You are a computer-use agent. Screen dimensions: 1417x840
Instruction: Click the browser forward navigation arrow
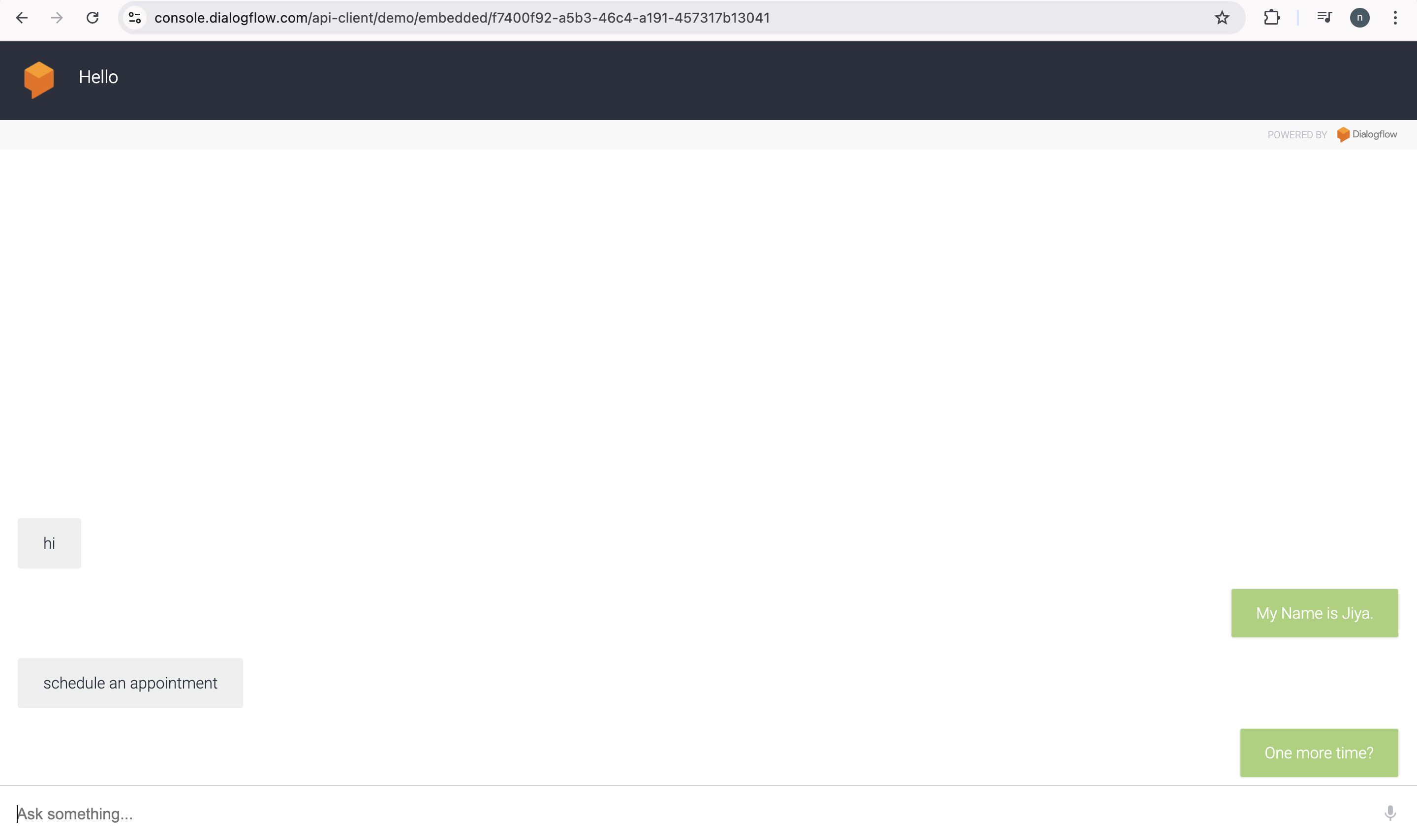coord(56,17)
